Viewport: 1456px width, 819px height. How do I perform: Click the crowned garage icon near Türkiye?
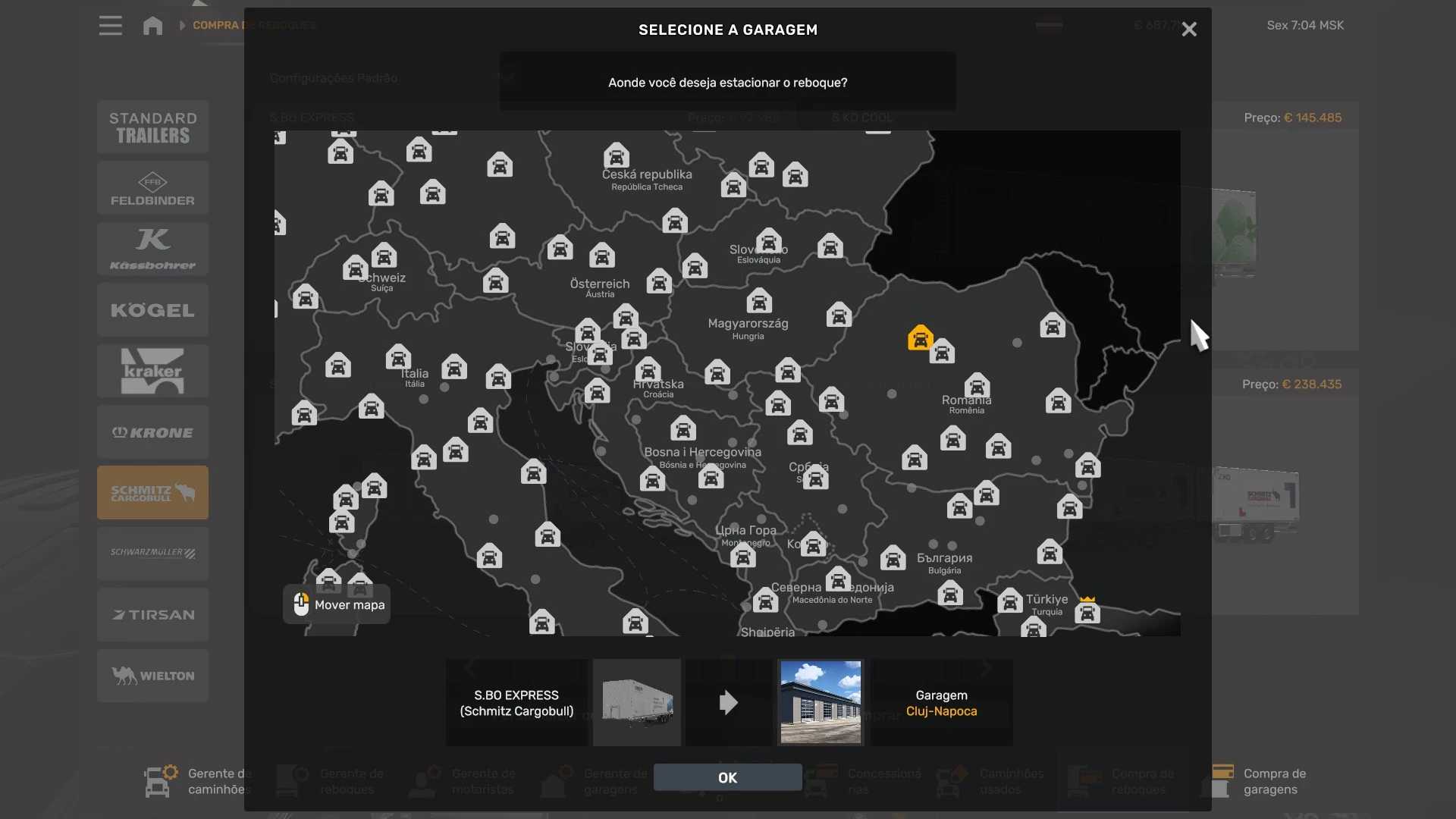tap(1087, 611)
